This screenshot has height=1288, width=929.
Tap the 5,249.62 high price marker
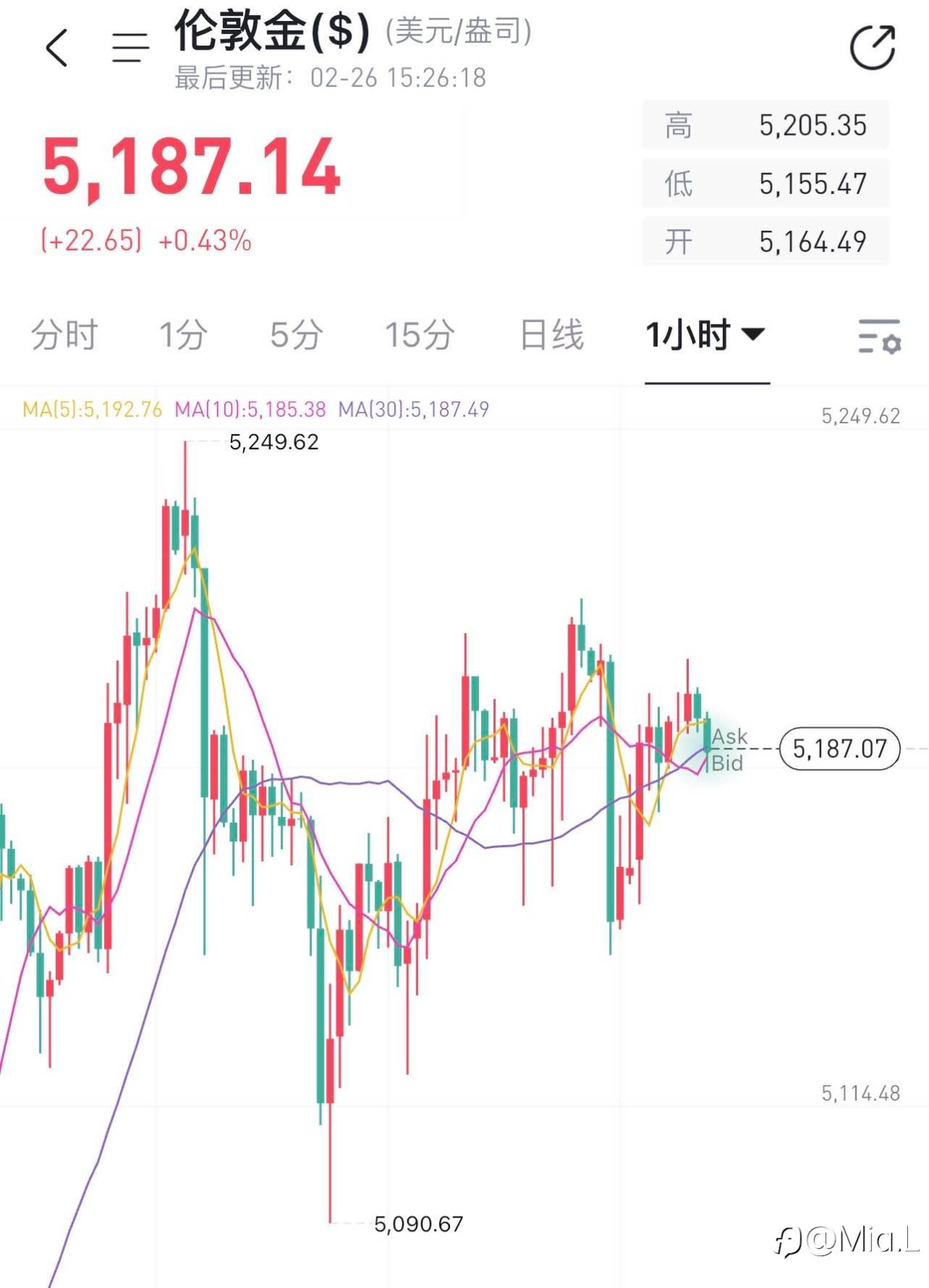[x=274, y=442]
